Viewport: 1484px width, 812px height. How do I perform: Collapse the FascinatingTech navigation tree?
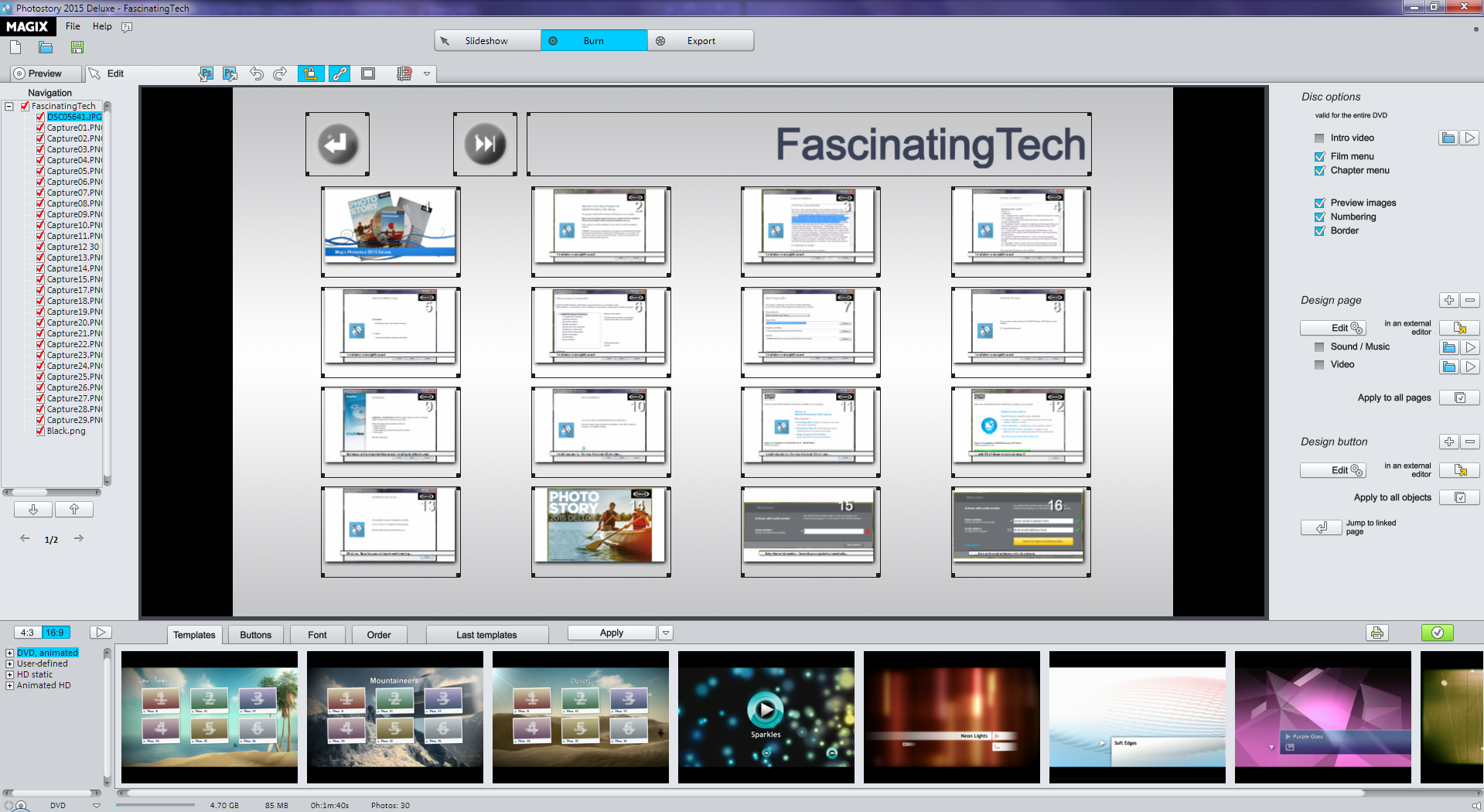pyautogui.click(x=9, y=107)
